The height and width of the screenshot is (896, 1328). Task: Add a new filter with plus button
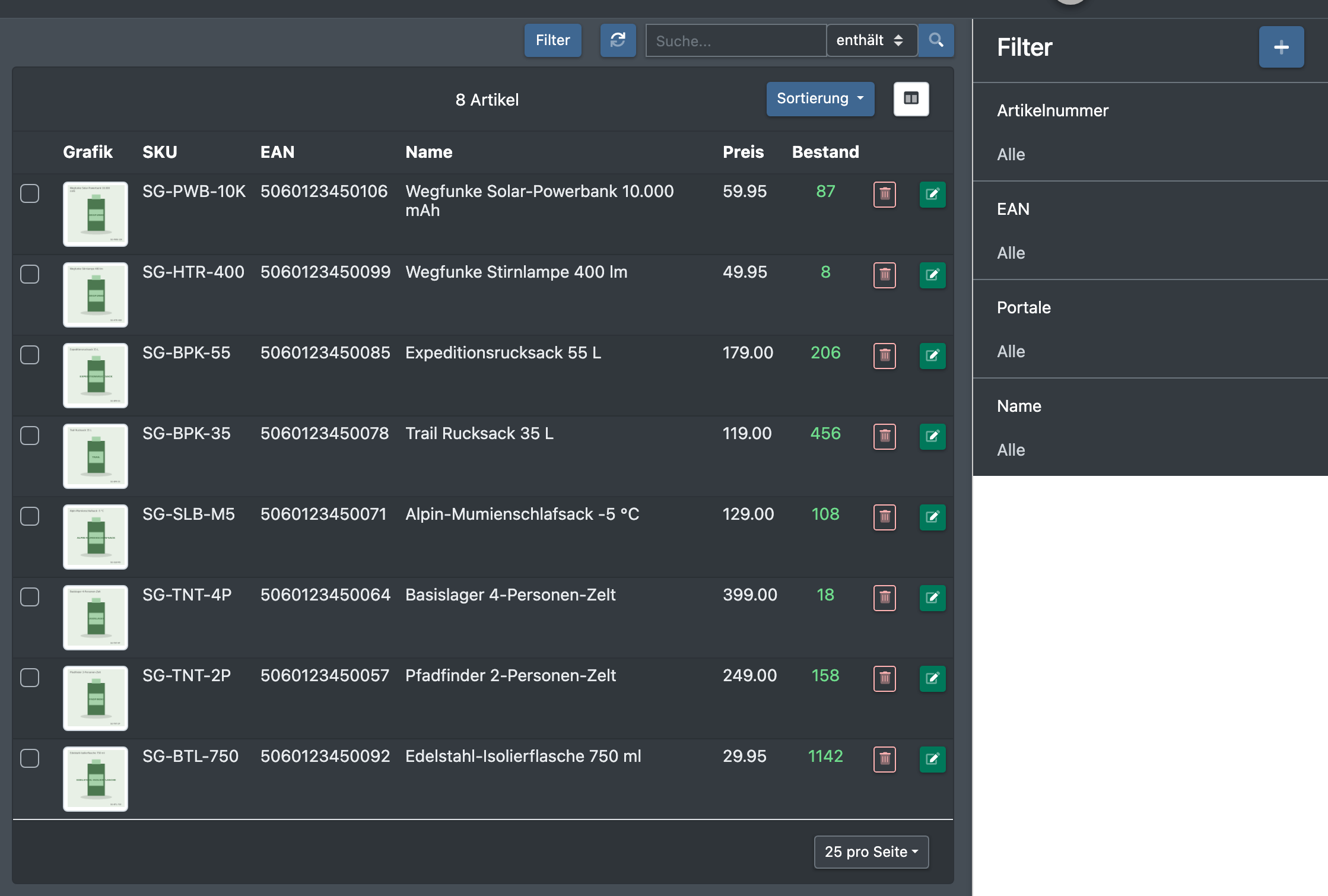1281,47
